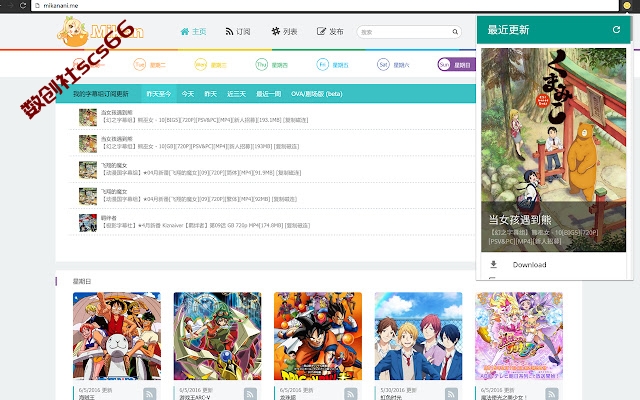
Task: Click the 星期日 section heading
Action: (82, 281)
